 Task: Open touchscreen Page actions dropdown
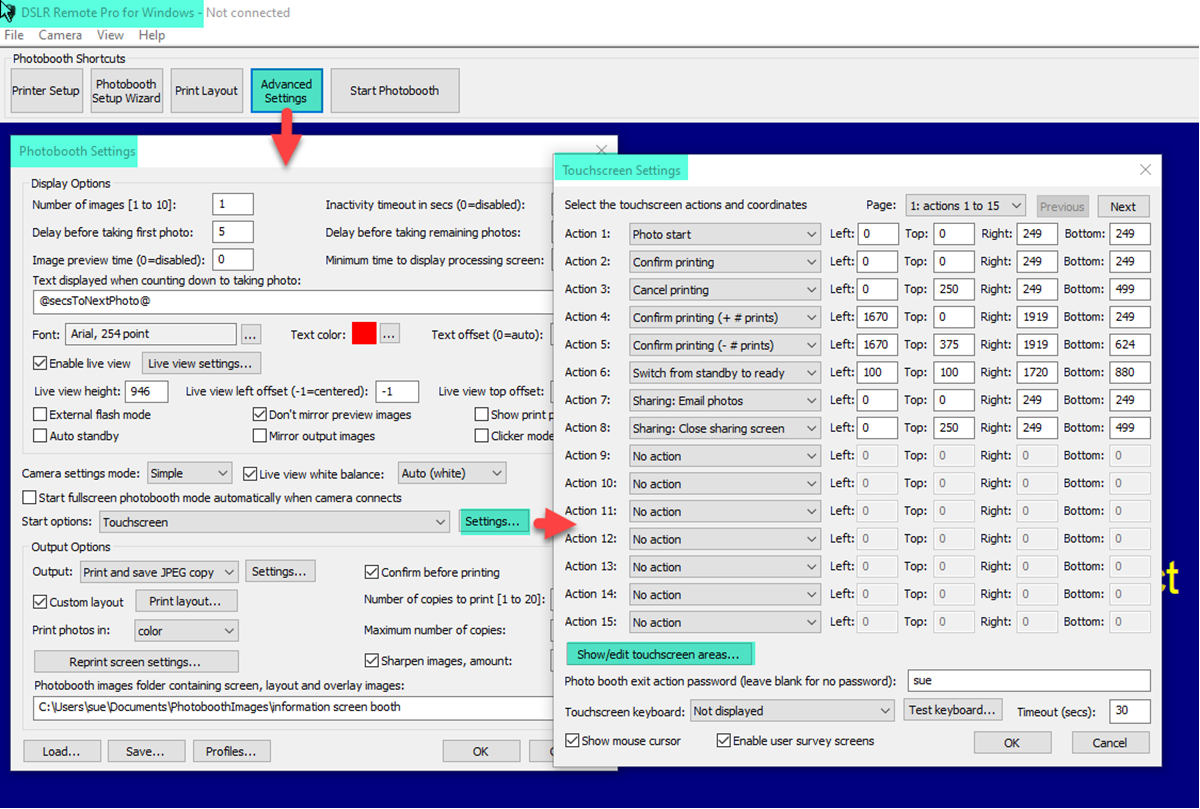click(966, 206)
